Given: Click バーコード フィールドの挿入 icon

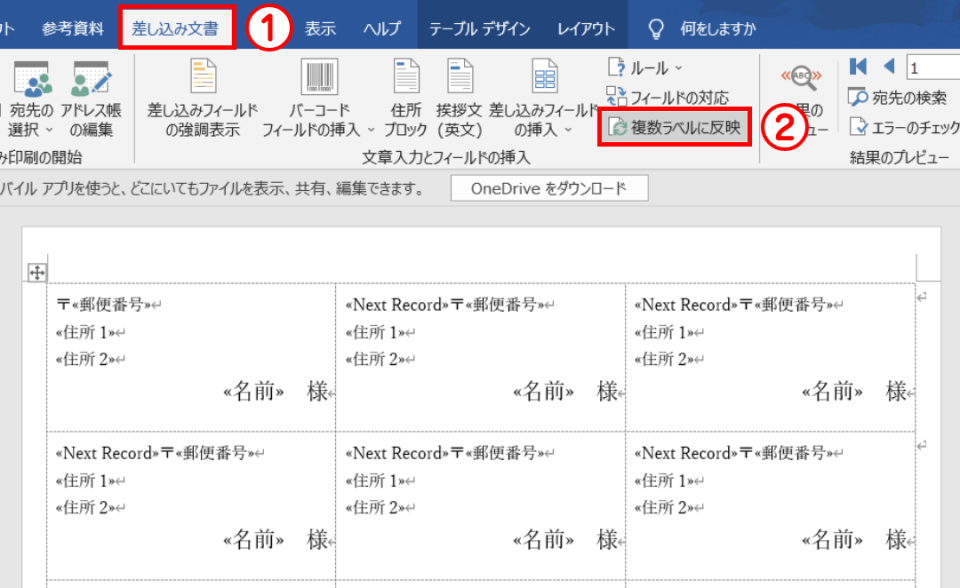Looking at the screenshot, I should pyautogui.click(x=320, y=77).
